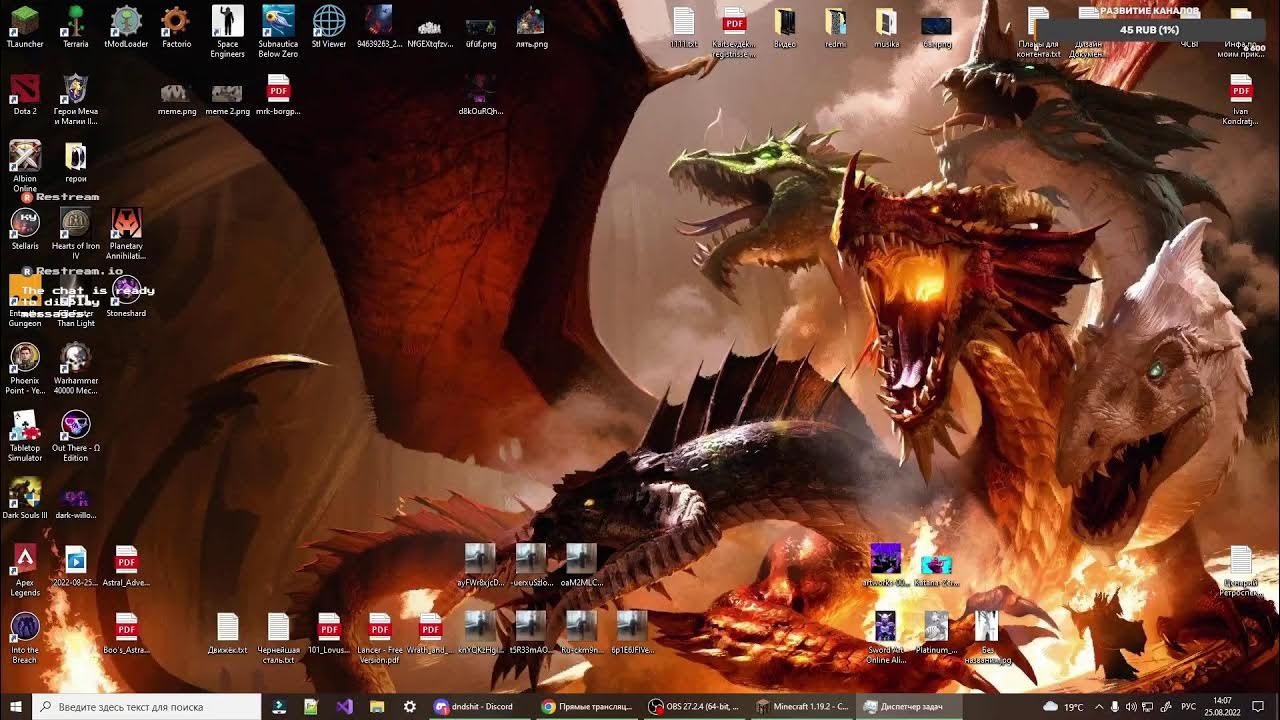Open Into the Breach shortcut

pyautogui.click(x=25, y=637)
